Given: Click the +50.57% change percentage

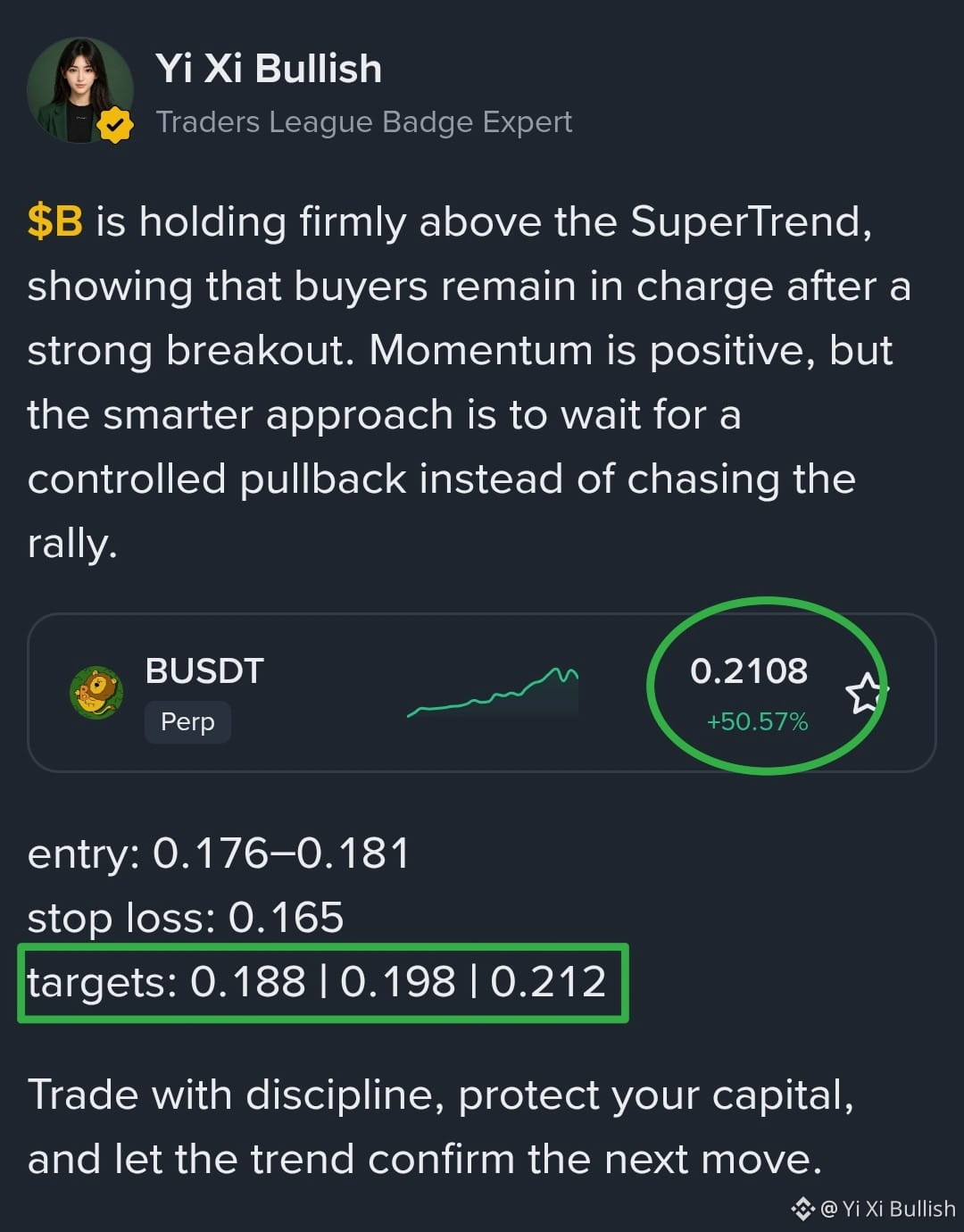Looking at the screenshot, I should click(x=757, y=721).
